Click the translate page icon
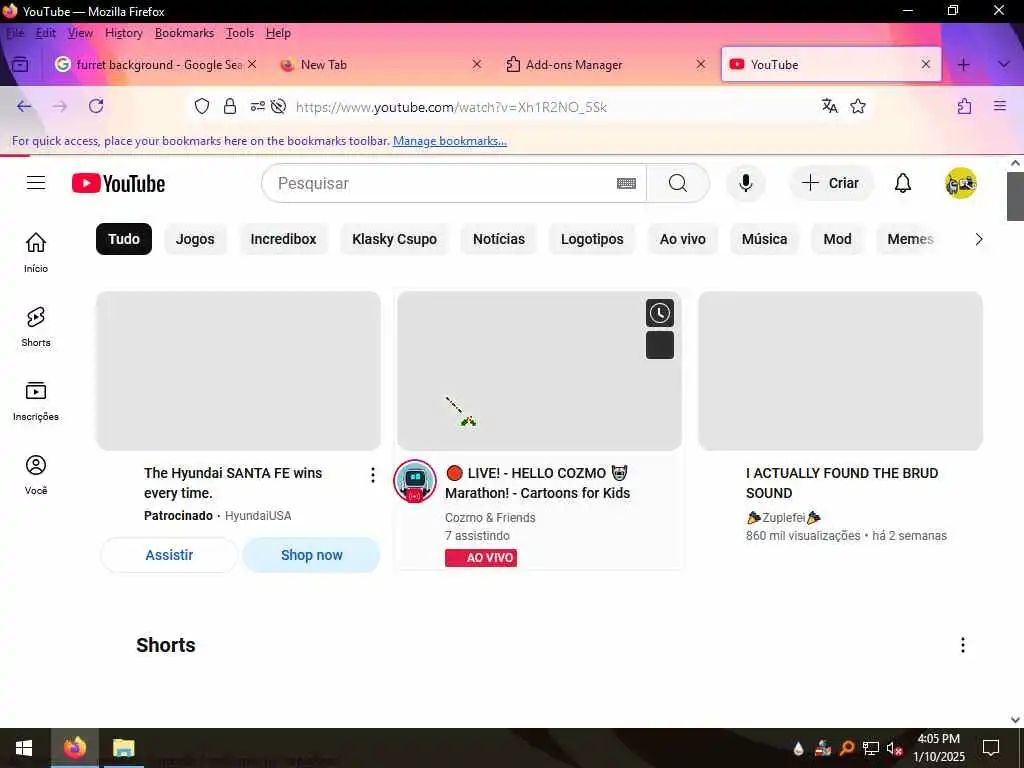Screen dimensions: 1024x768 [829, 106]
